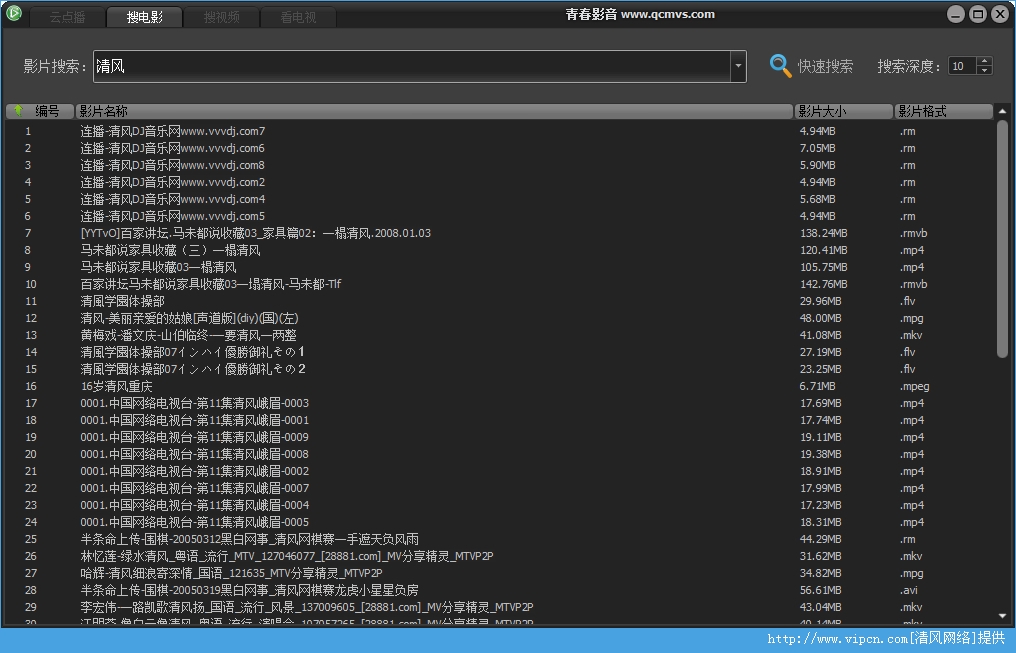Sort by 影片格式 column header

coord(943,111)
